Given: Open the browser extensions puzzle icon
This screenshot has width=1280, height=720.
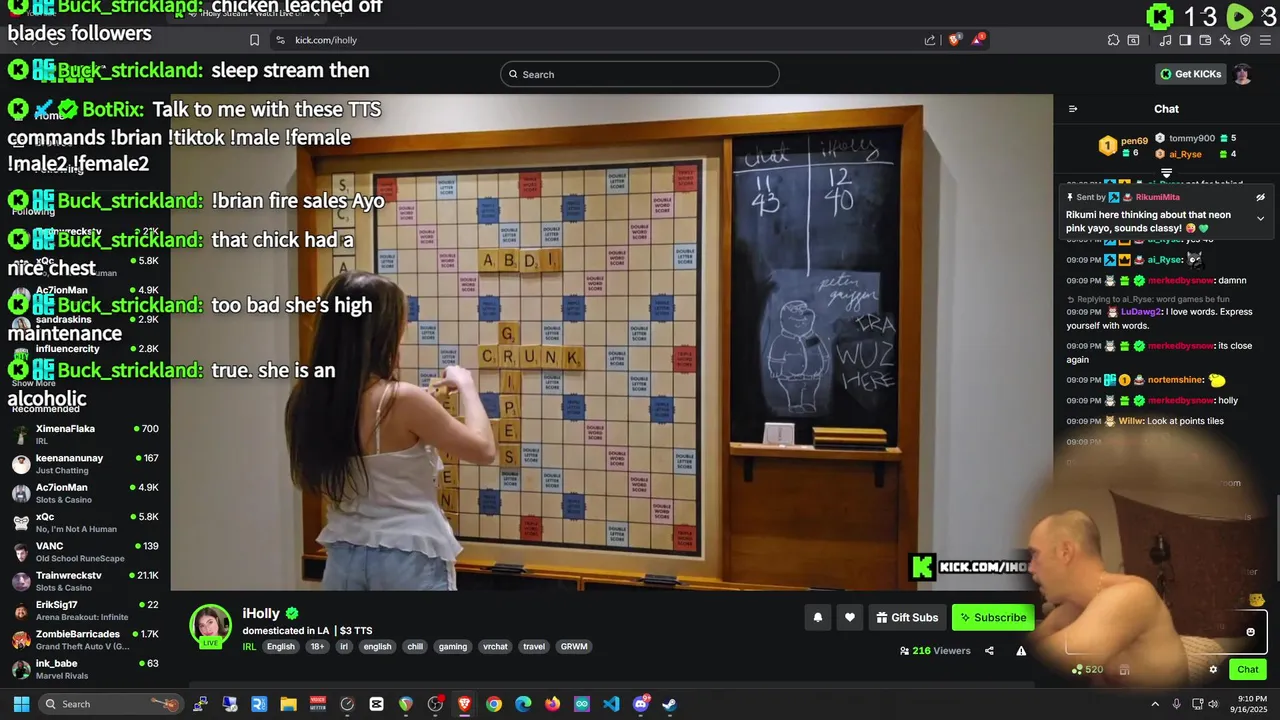Looking at the screenshot, I should pyautogui.click(x=1113, y=40).
